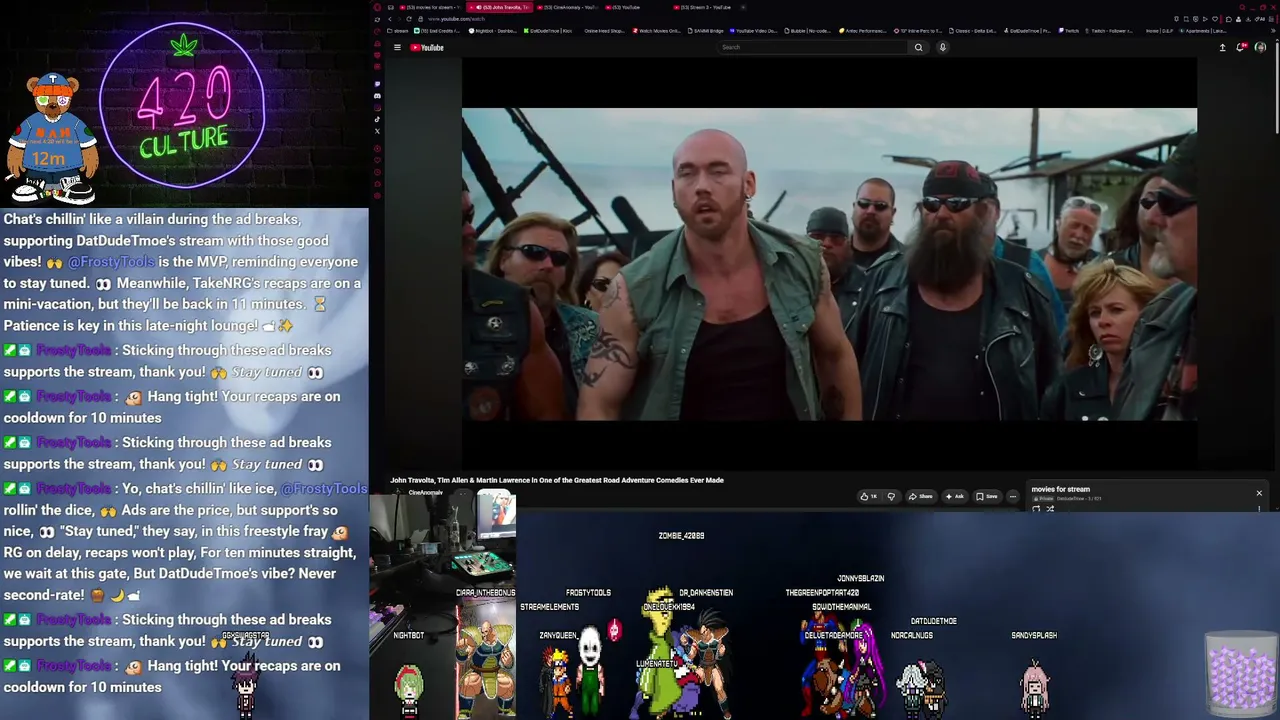The width and height of the screenshot is (1280, 720).
Task: Open the YouTube guide hamburger menu
Action: point(397,47)
